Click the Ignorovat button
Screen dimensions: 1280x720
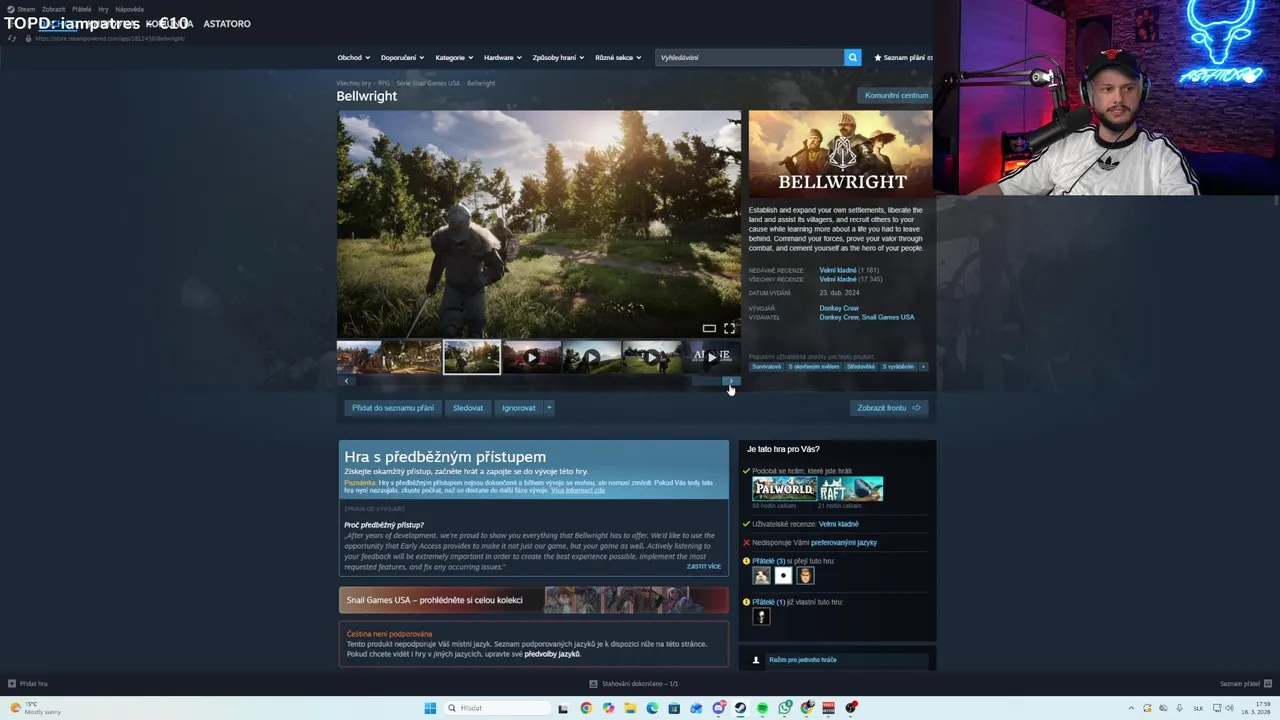(518, 408)
